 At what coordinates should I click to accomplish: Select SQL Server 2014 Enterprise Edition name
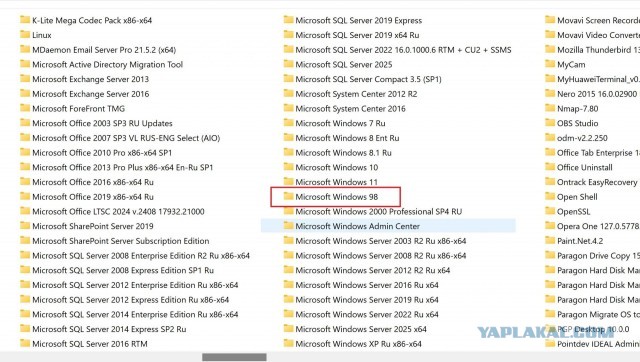pos(135,314)
